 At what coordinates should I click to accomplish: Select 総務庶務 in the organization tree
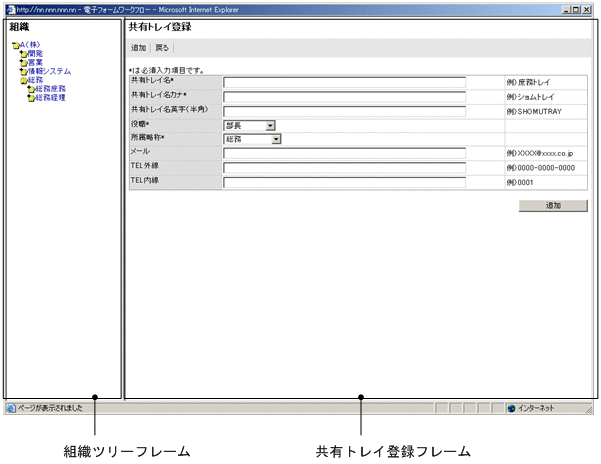click(51, 89)
